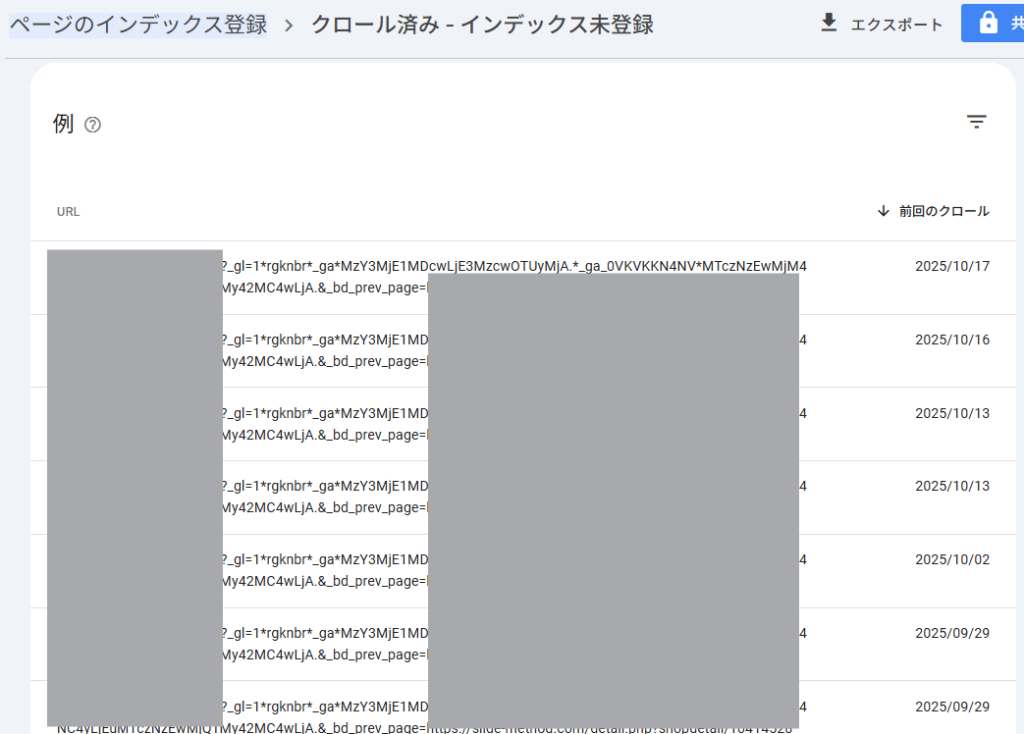1024x734 pixels.
Task: Click the lock icon on the share button
Action: pyautogui.click(x=988, y=23)
